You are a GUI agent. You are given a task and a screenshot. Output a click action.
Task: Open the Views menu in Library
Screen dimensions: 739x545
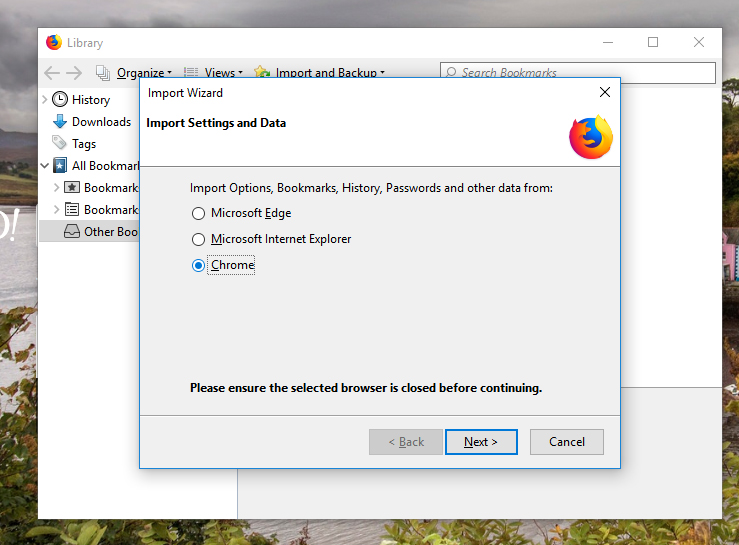(223, 73)
